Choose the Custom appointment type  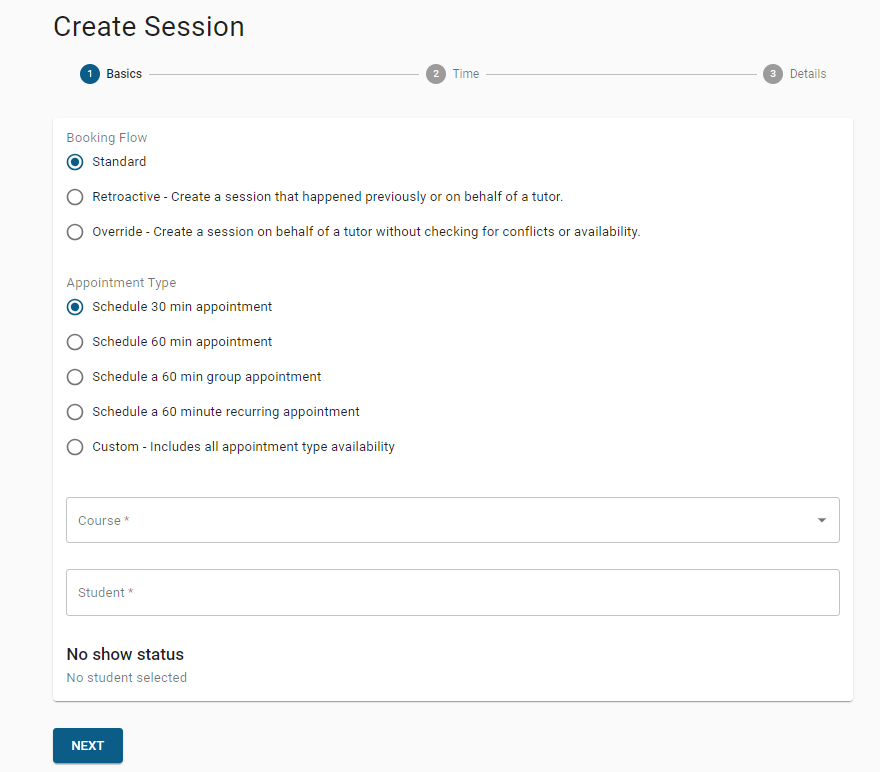pyautogui.click(x=75, y=447)
